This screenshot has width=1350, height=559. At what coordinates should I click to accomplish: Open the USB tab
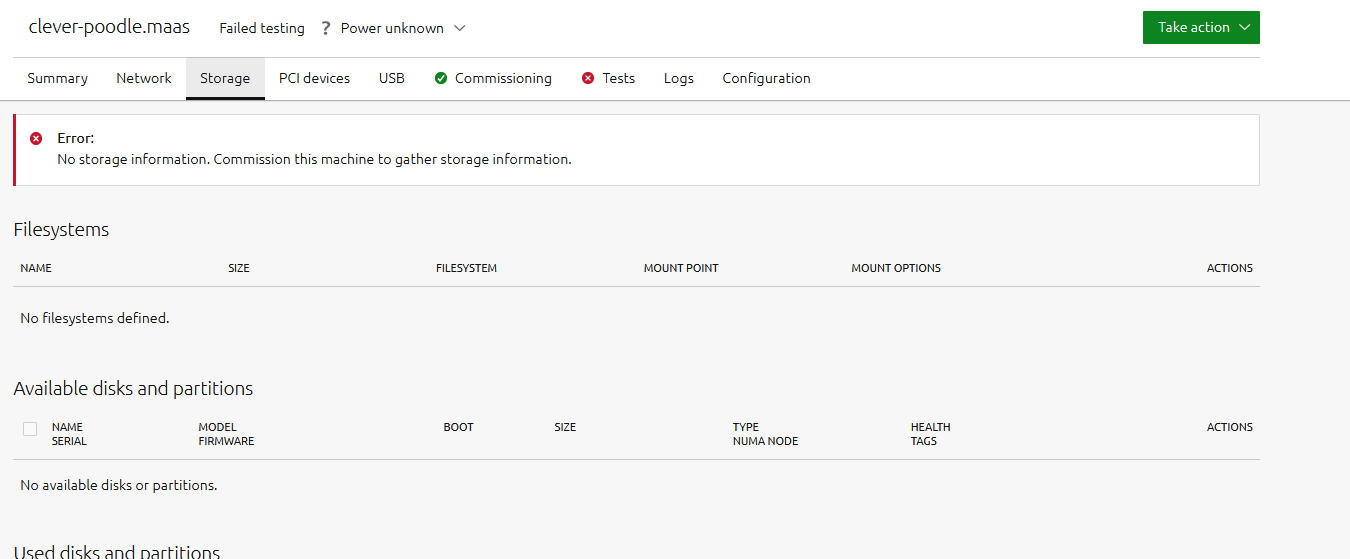click(392, 78)
